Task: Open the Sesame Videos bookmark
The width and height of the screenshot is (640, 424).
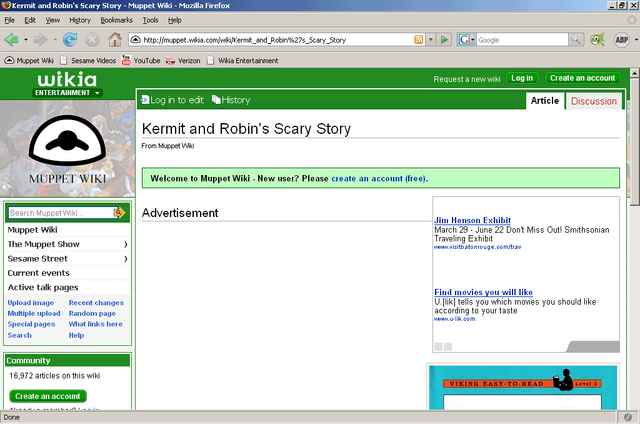Action: pos(88,60)
